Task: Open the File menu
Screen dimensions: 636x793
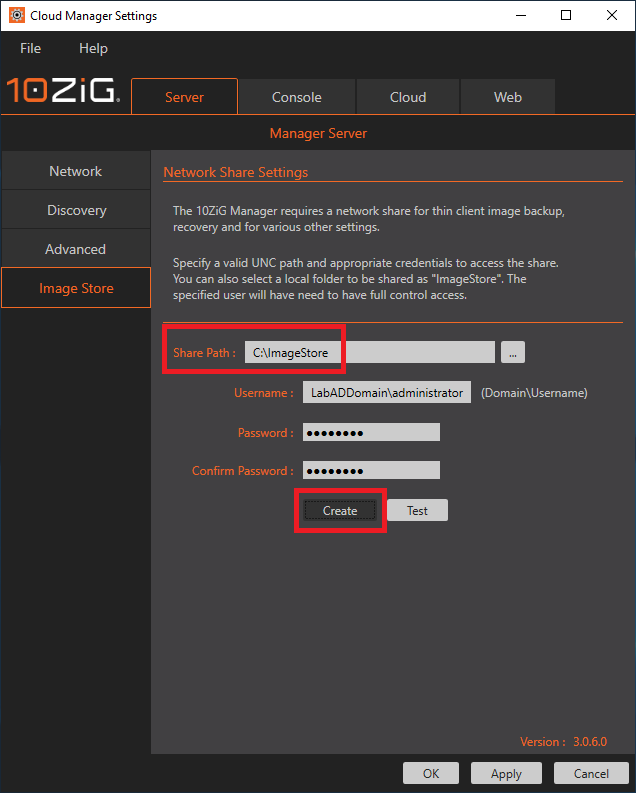Action: click(x=31, y=48)
